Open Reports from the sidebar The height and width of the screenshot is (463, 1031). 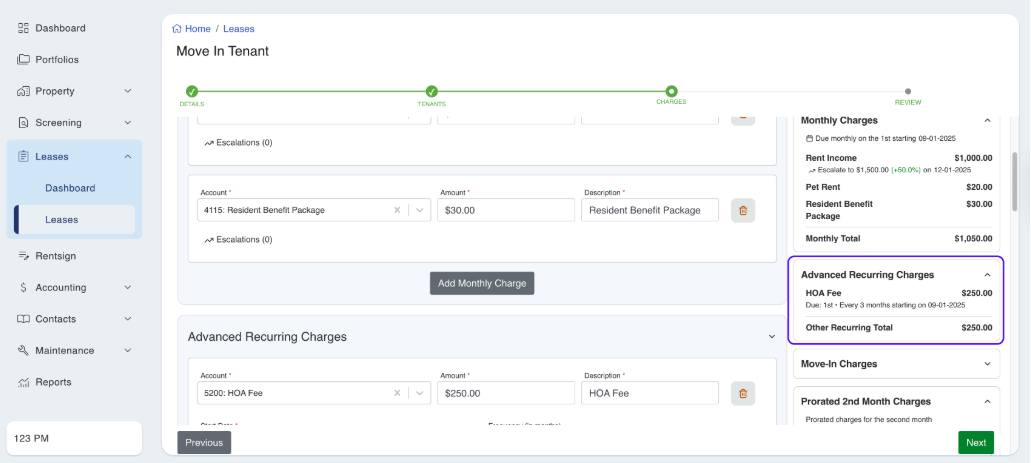[53, 382]
